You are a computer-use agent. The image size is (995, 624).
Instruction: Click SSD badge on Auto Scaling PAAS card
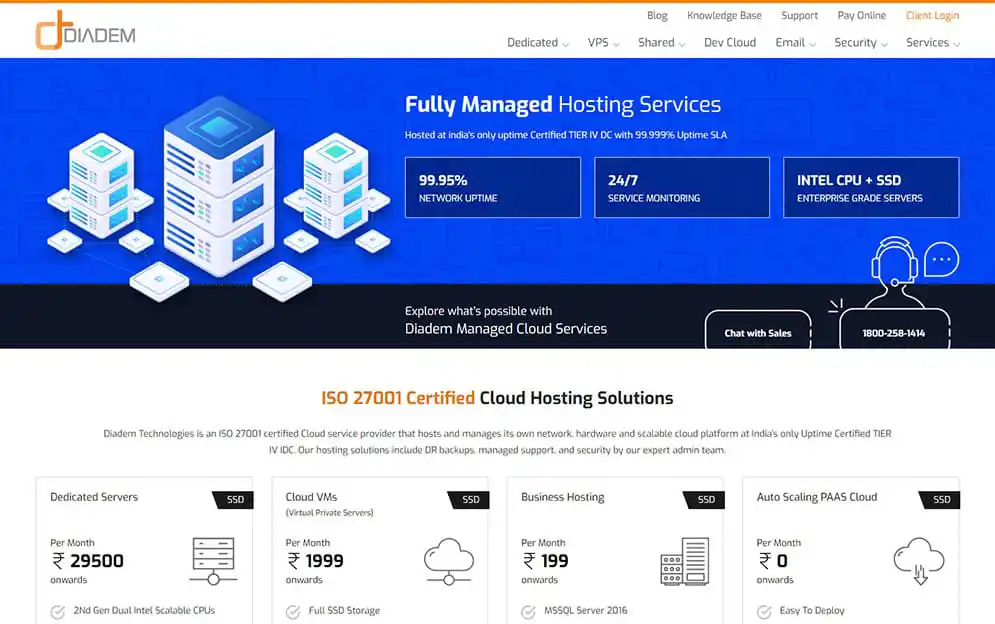coord(939,500)
